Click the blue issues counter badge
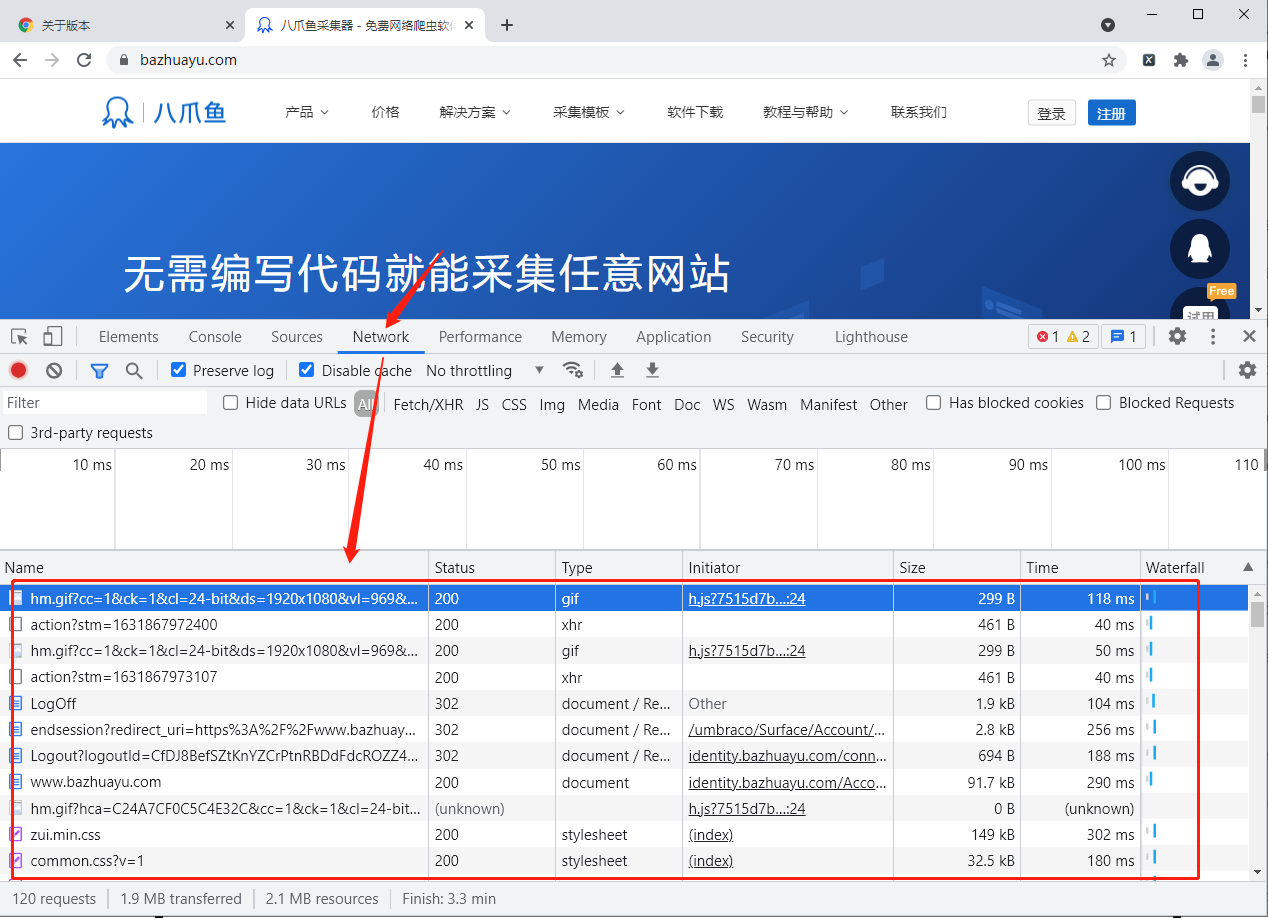 [x=1123, y=336]
